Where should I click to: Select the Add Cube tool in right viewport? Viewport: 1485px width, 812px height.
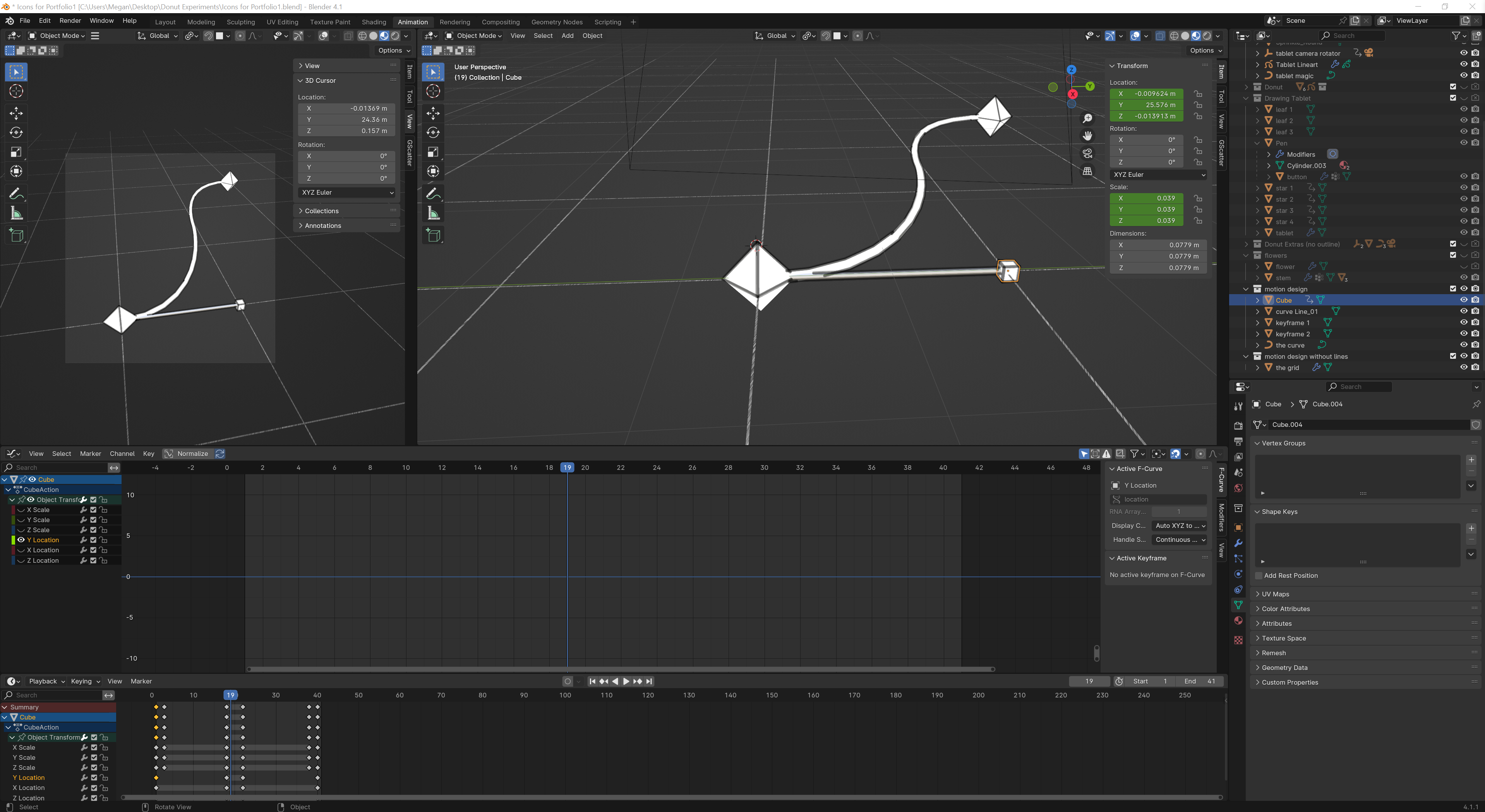433,235
